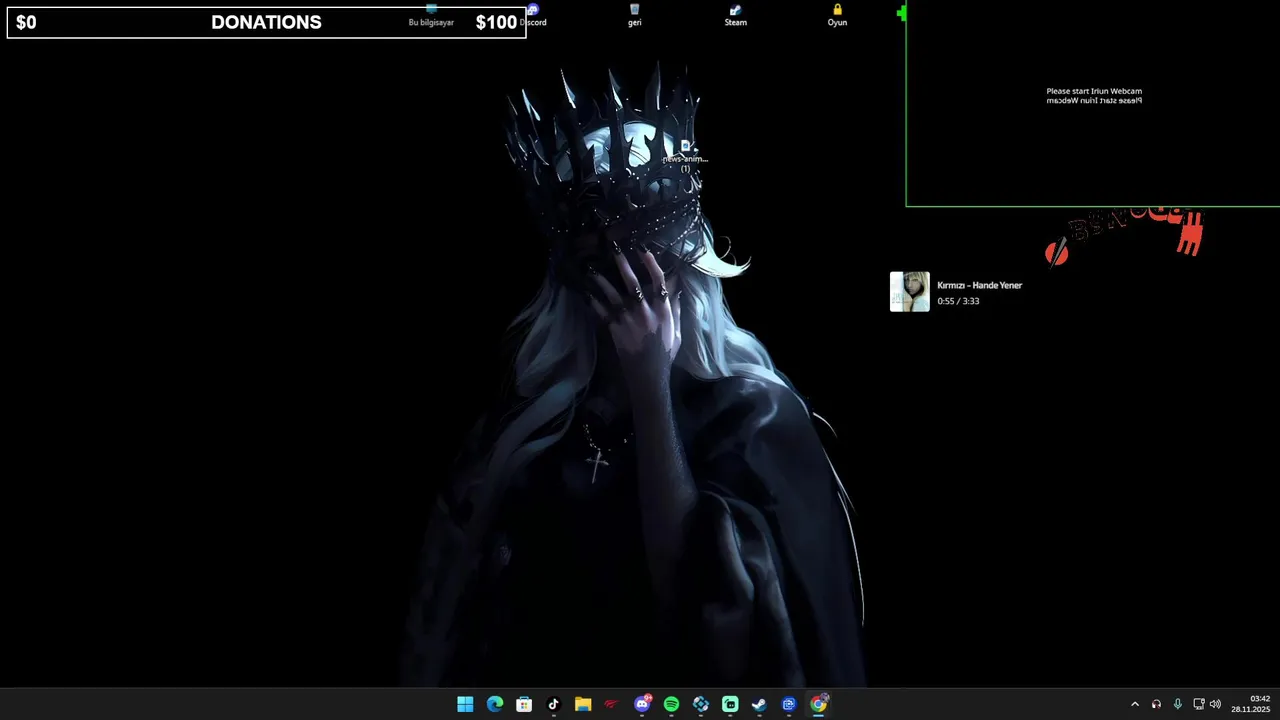Click the red wing logo taskbar icon

click(612, 704)
